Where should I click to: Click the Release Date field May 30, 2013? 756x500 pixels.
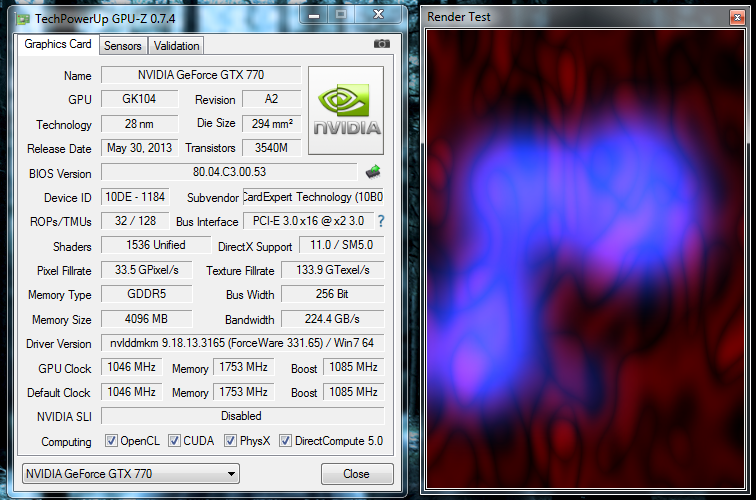139,148
